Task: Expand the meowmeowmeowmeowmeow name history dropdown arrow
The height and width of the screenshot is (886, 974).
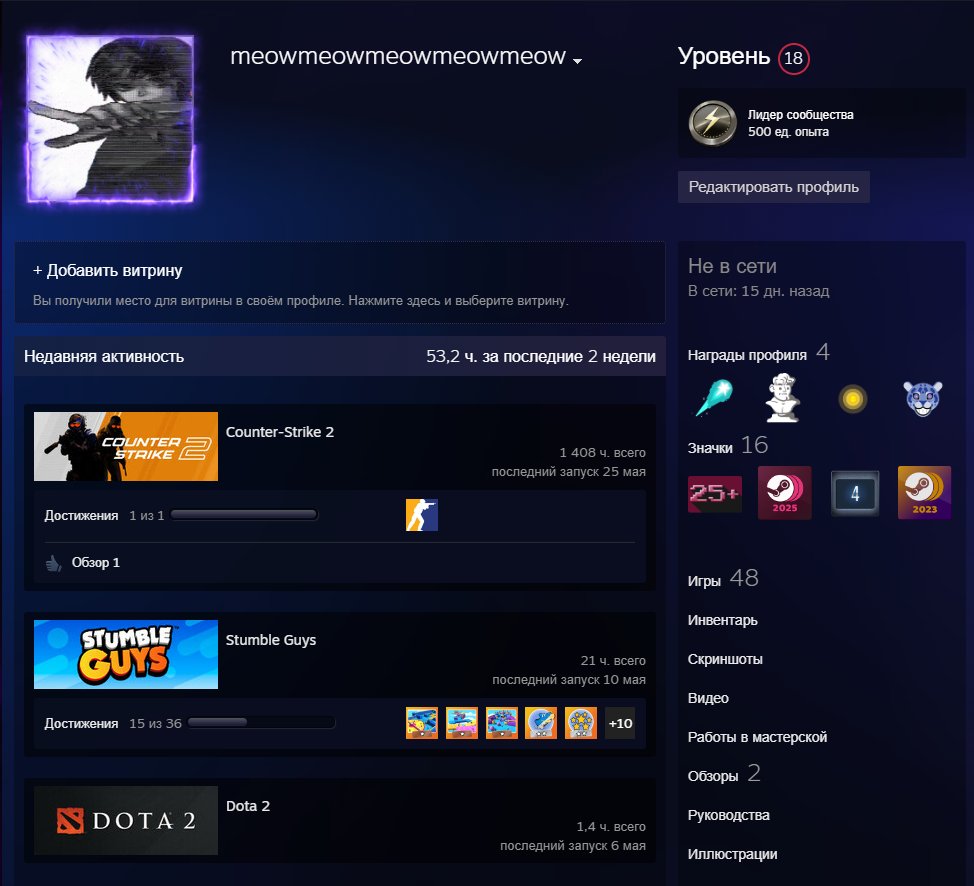Action: click(578, 61)
